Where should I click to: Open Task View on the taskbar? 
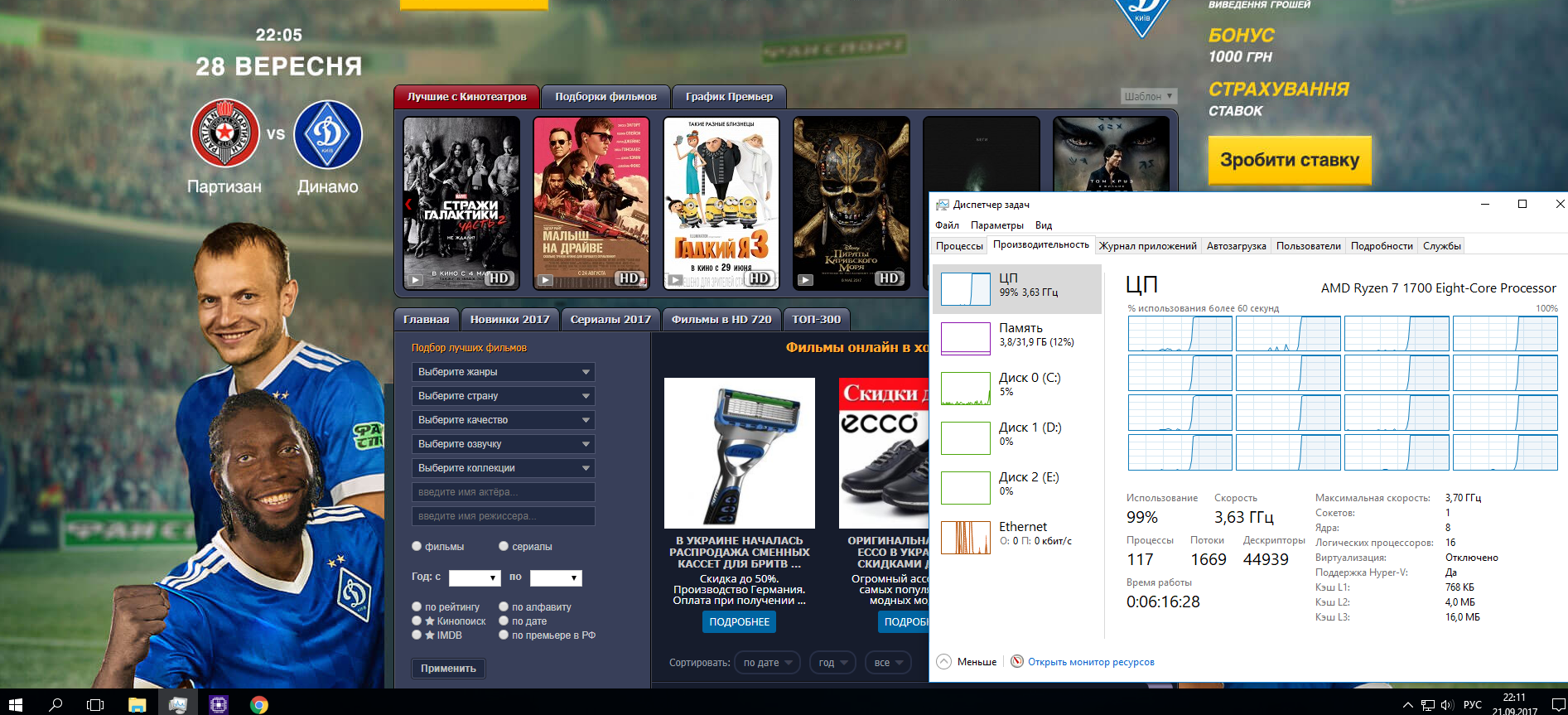click(95, 705)
